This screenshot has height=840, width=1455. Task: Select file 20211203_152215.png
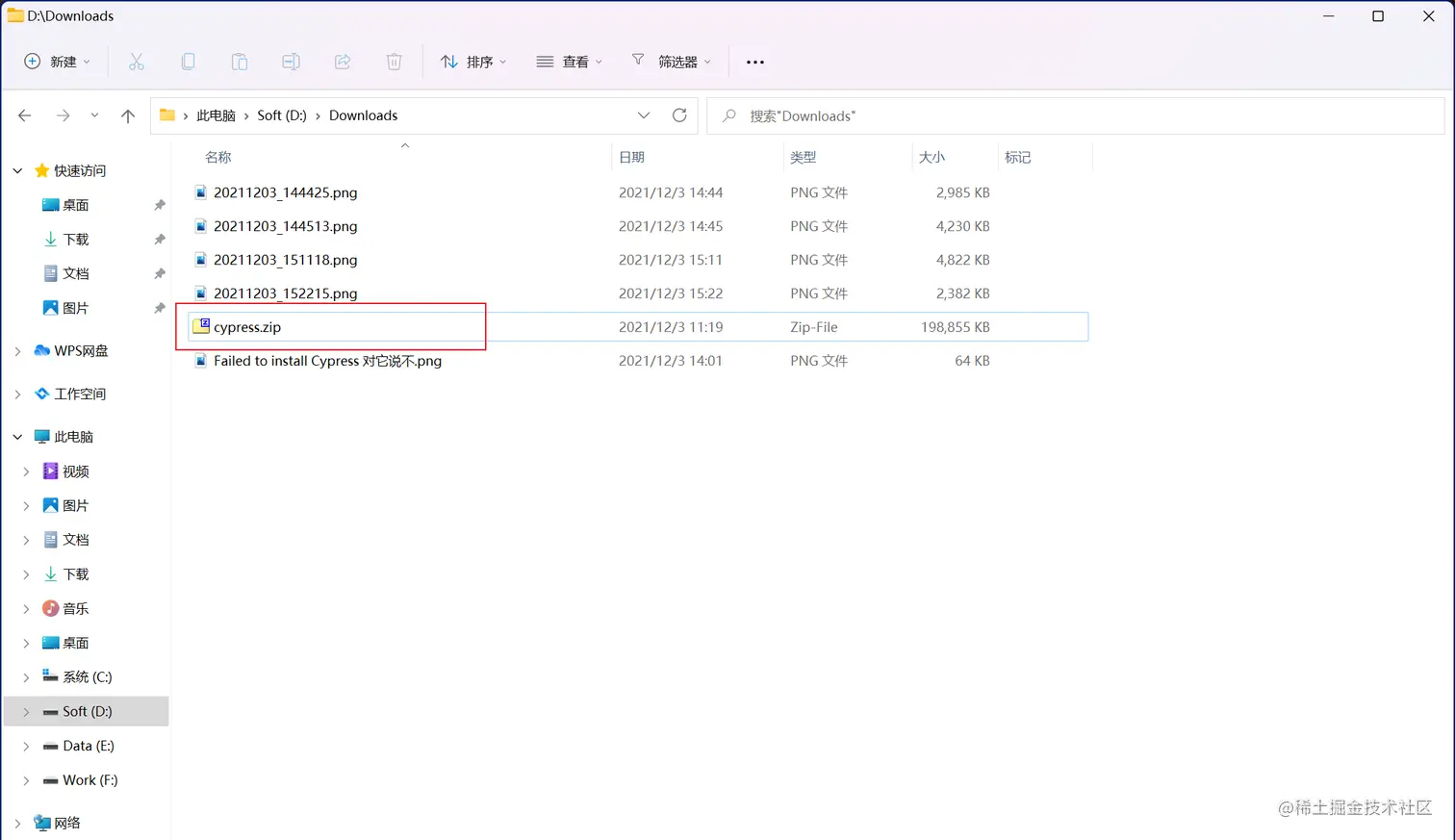click(x=285, y=293)
